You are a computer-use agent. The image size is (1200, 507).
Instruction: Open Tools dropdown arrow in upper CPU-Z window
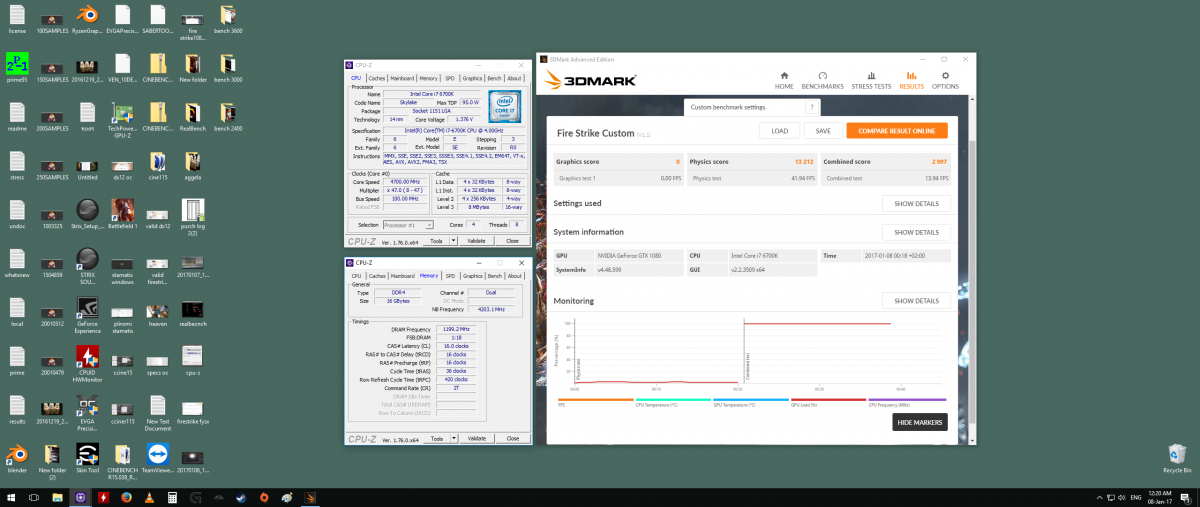click(x=453, y=241)
